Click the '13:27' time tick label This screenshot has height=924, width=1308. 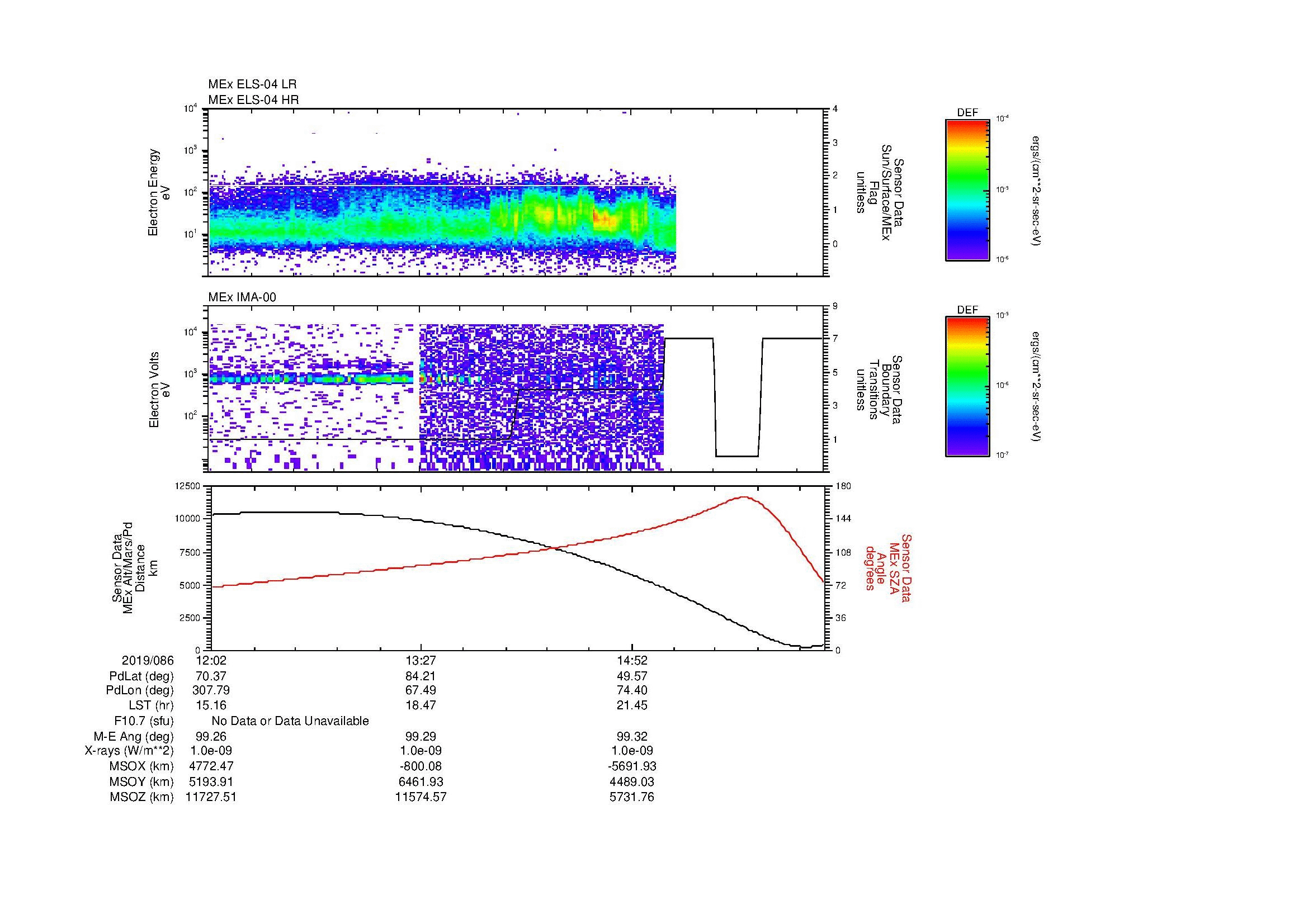coord(421,660)
